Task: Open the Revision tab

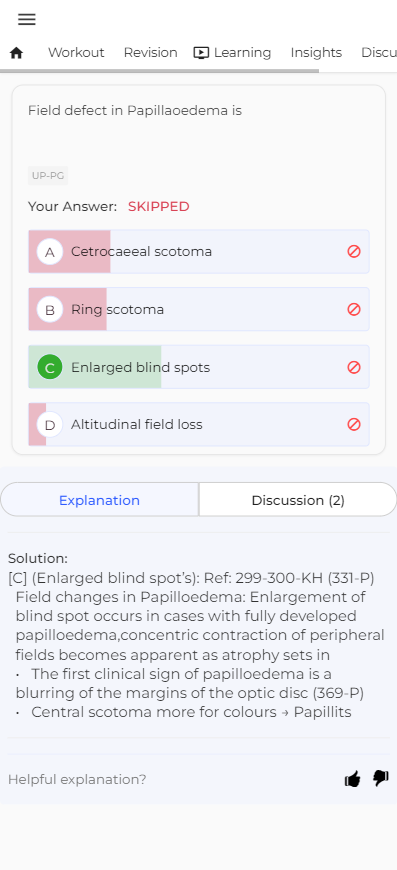Action: point(150,53)
